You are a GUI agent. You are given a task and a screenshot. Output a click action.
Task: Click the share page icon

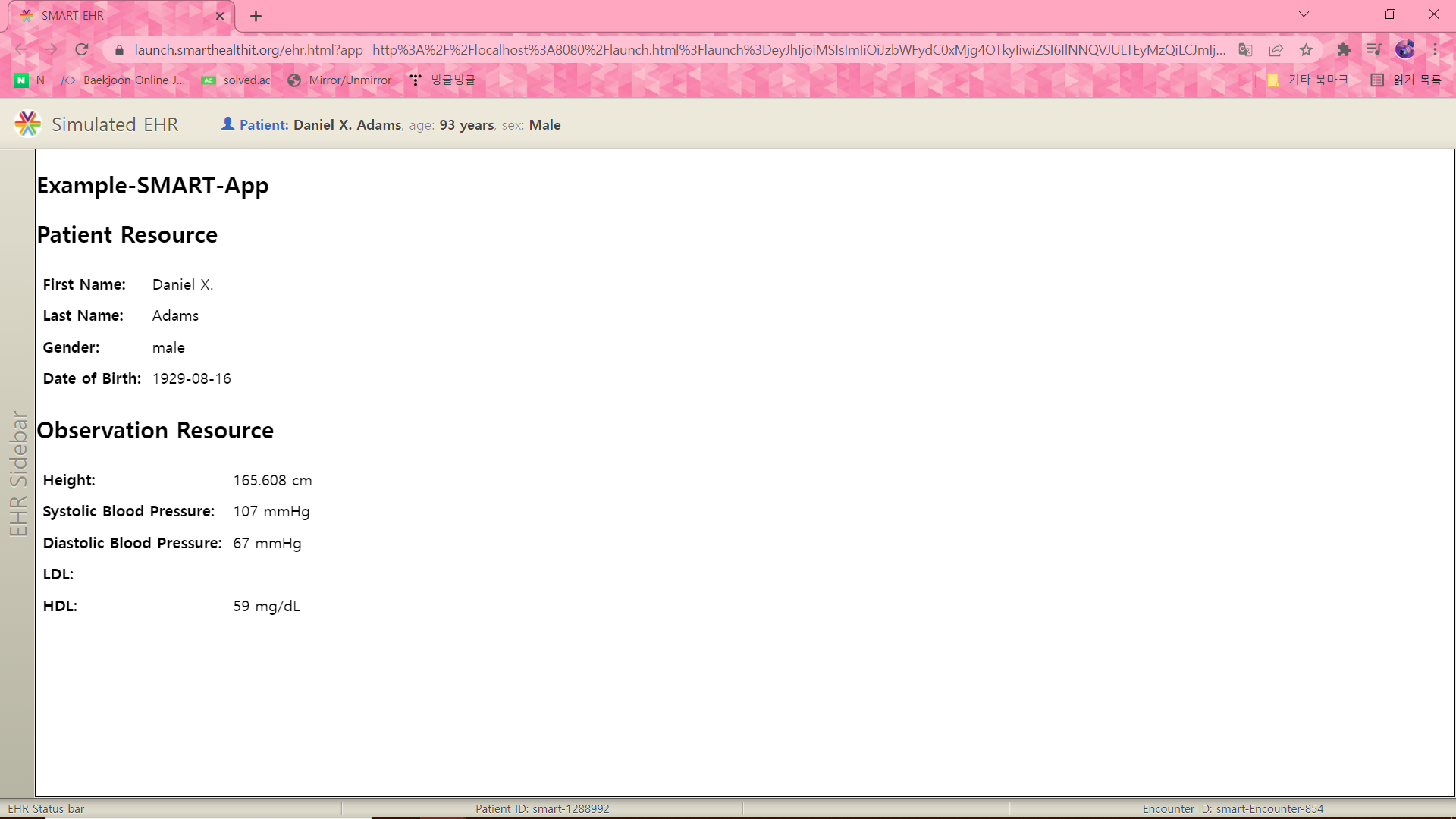pyautogui.click(x=1276, y=50)
